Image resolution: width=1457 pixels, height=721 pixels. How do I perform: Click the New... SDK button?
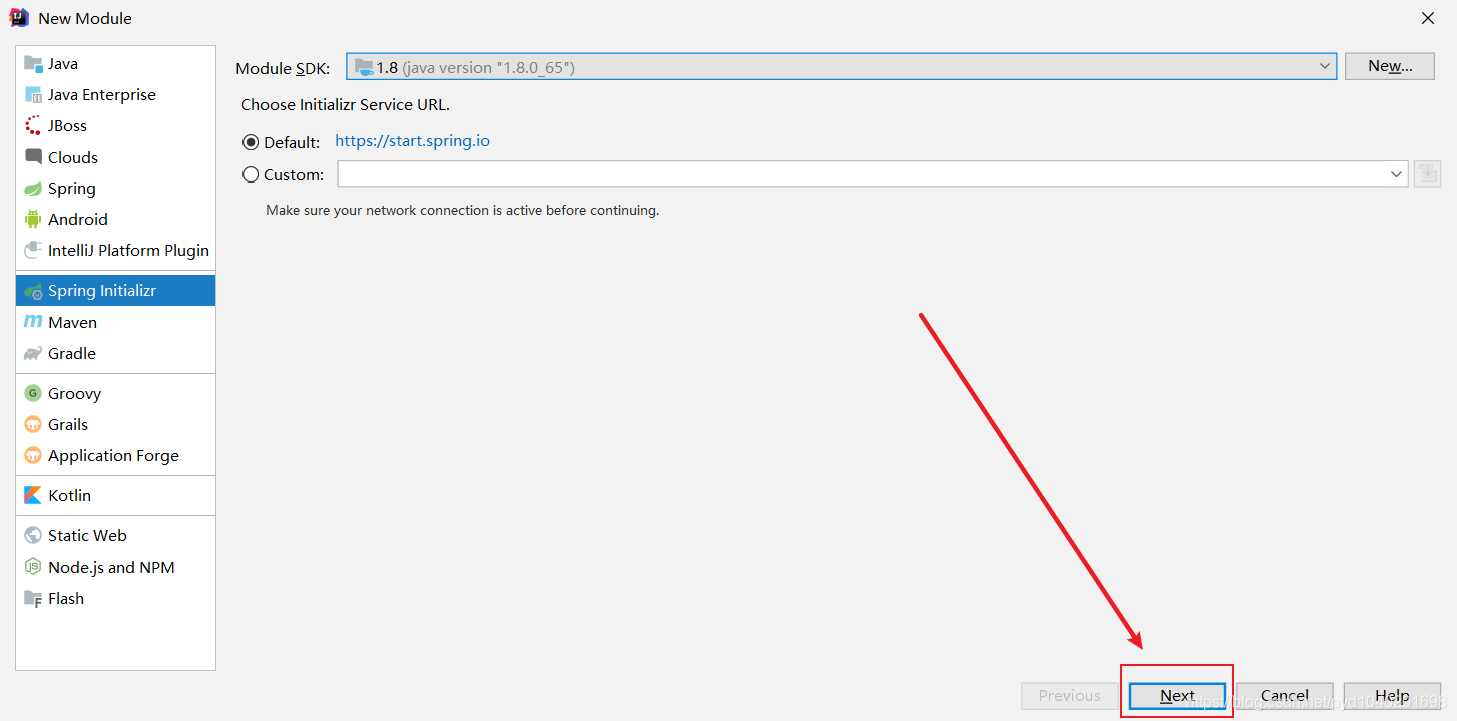click(1390, 66)
